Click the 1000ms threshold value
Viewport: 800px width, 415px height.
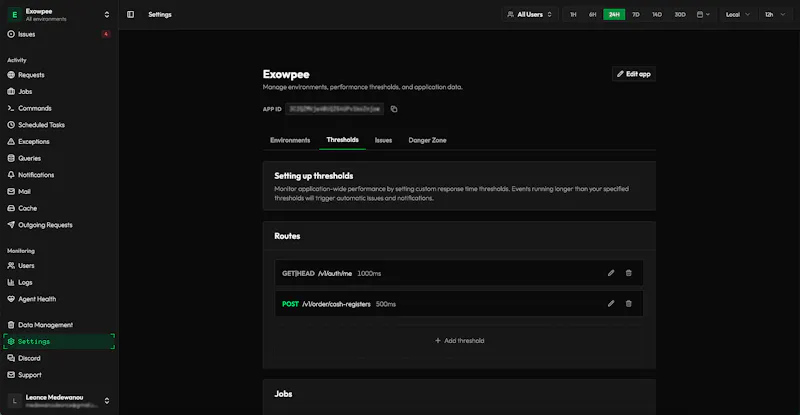coord(369,274)
